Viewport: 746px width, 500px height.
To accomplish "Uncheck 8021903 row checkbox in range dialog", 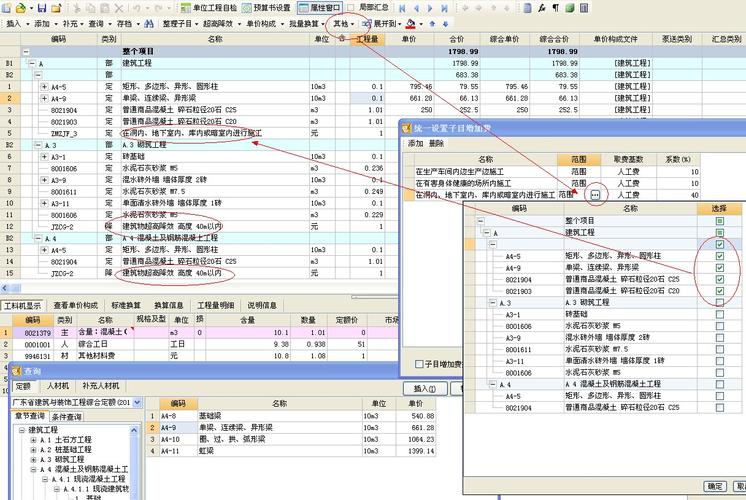I will (x=720, y=291).
